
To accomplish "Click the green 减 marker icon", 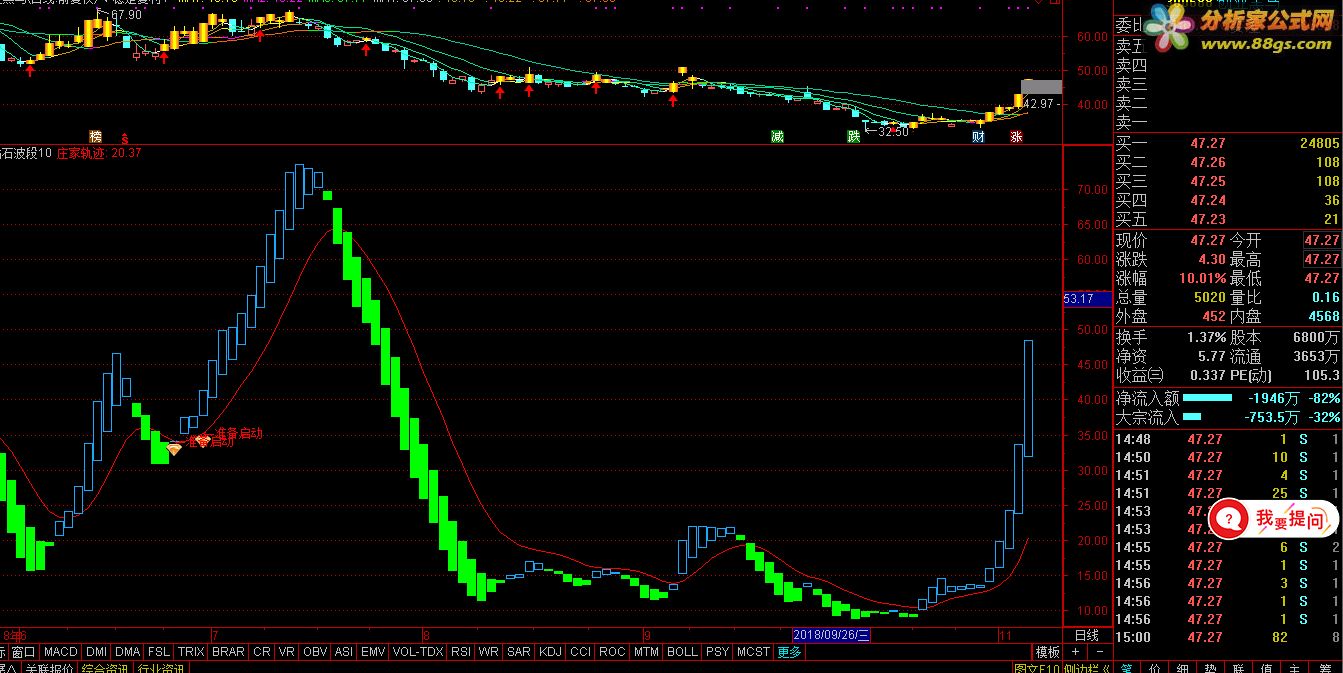I will point(777,136).
